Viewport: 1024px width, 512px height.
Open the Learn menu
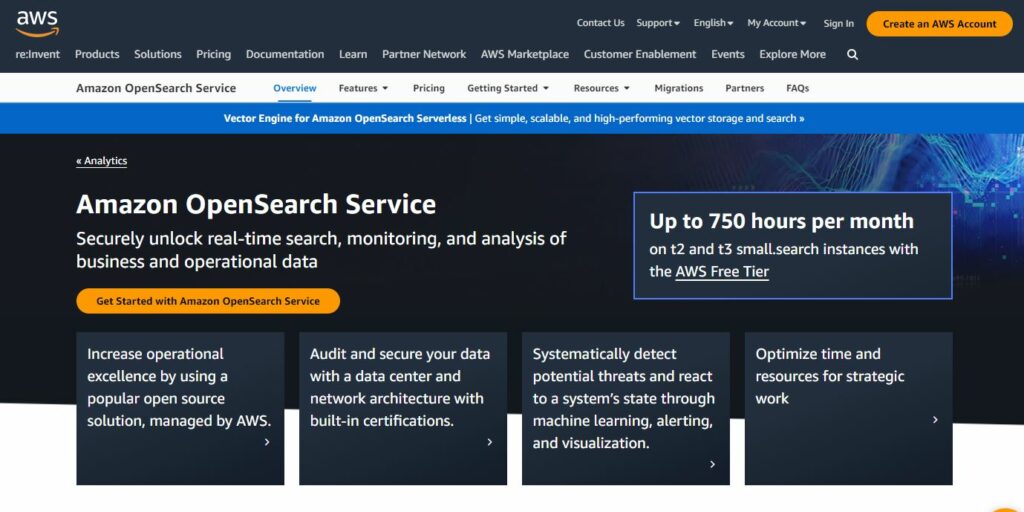click(353, 54)
